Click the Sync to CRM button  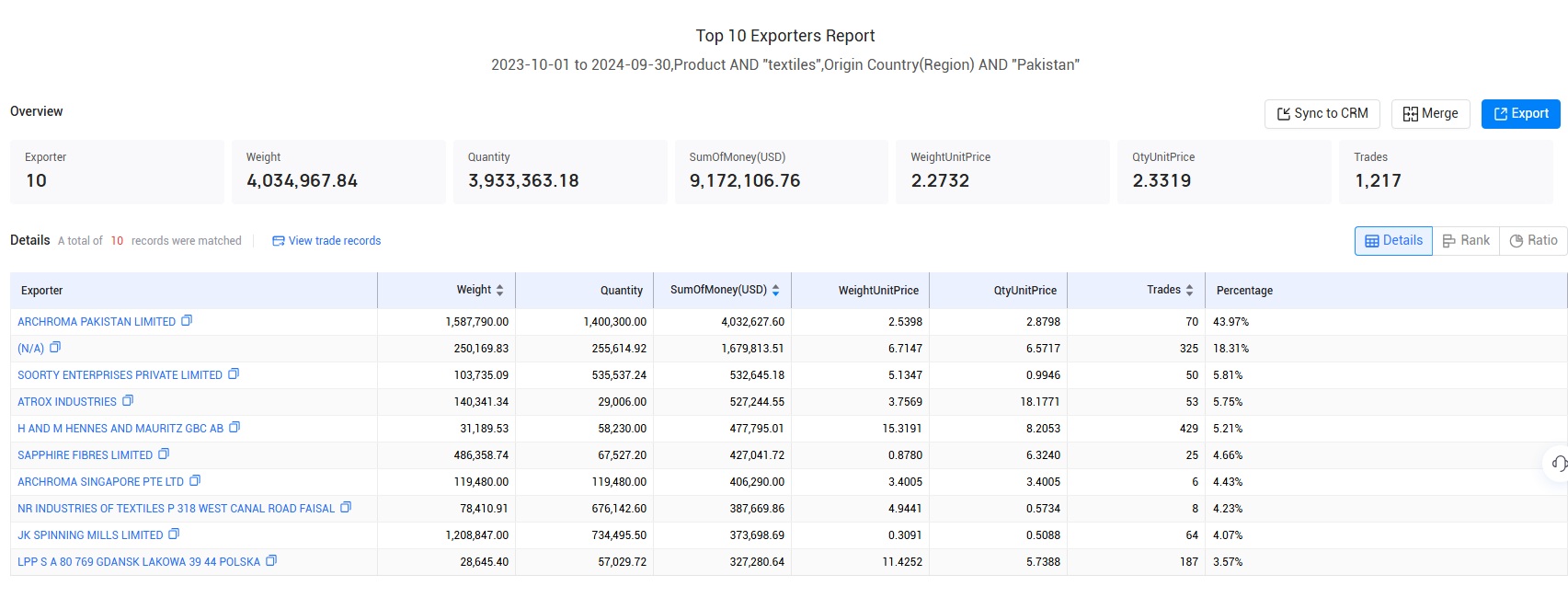[1322, 114]
